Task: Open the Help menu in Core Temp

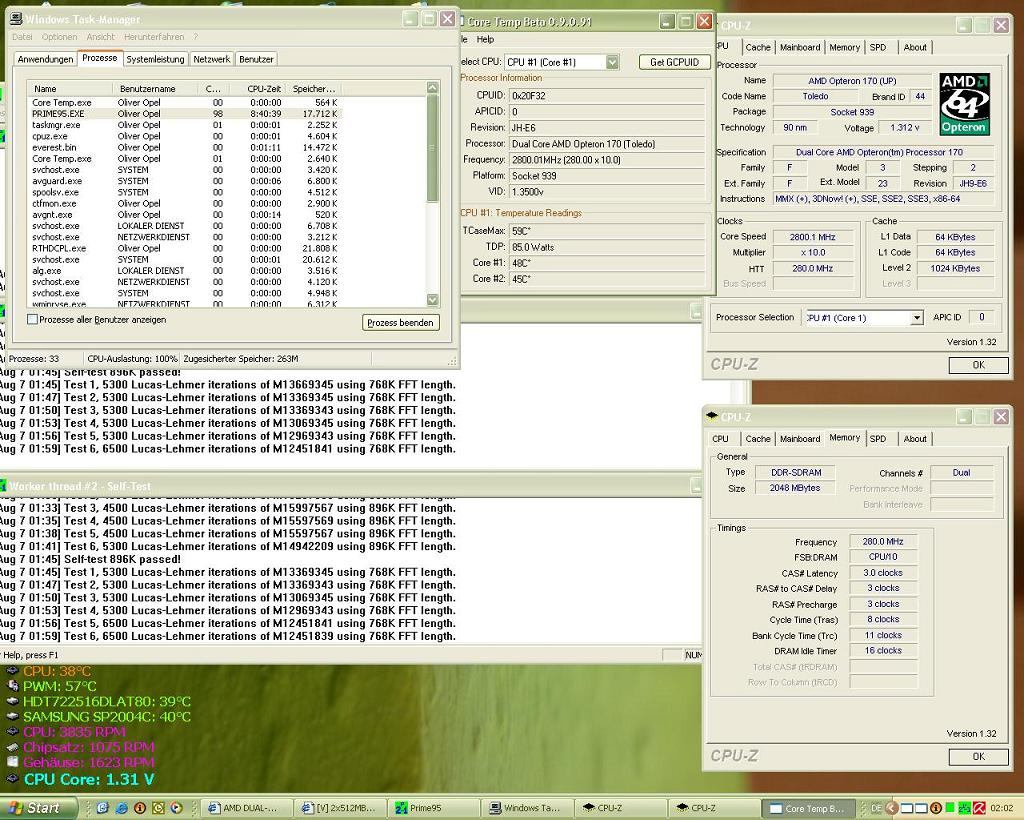Action: click(485, 39)
